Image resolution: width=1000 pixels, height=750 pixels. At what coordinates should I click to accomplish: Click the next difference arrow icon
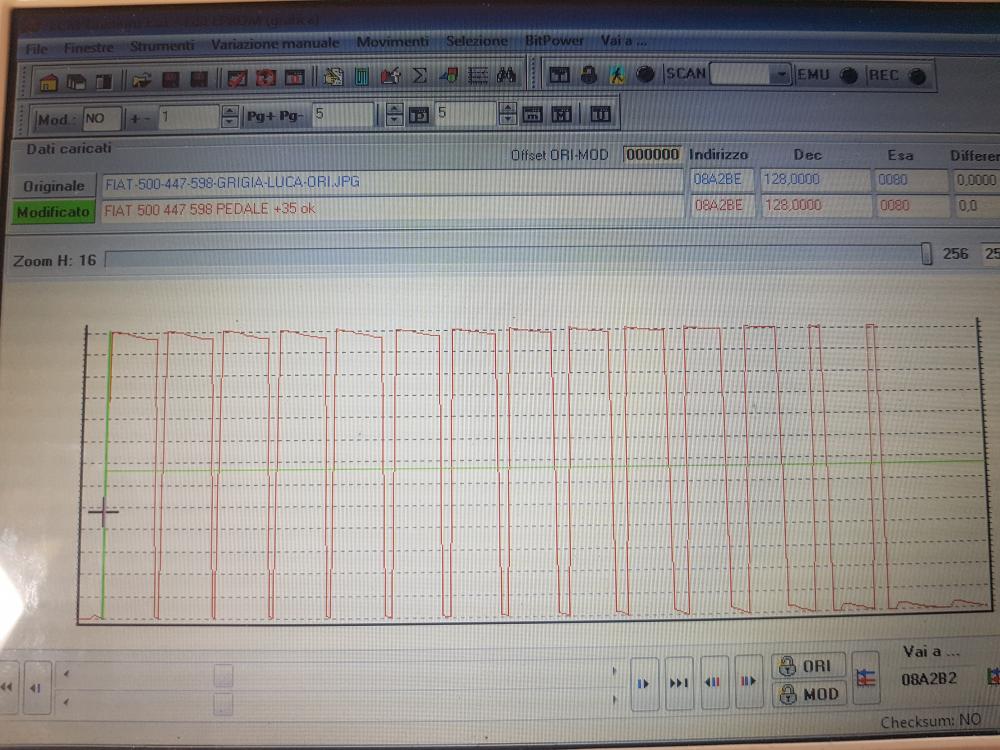tap(747, 683)
